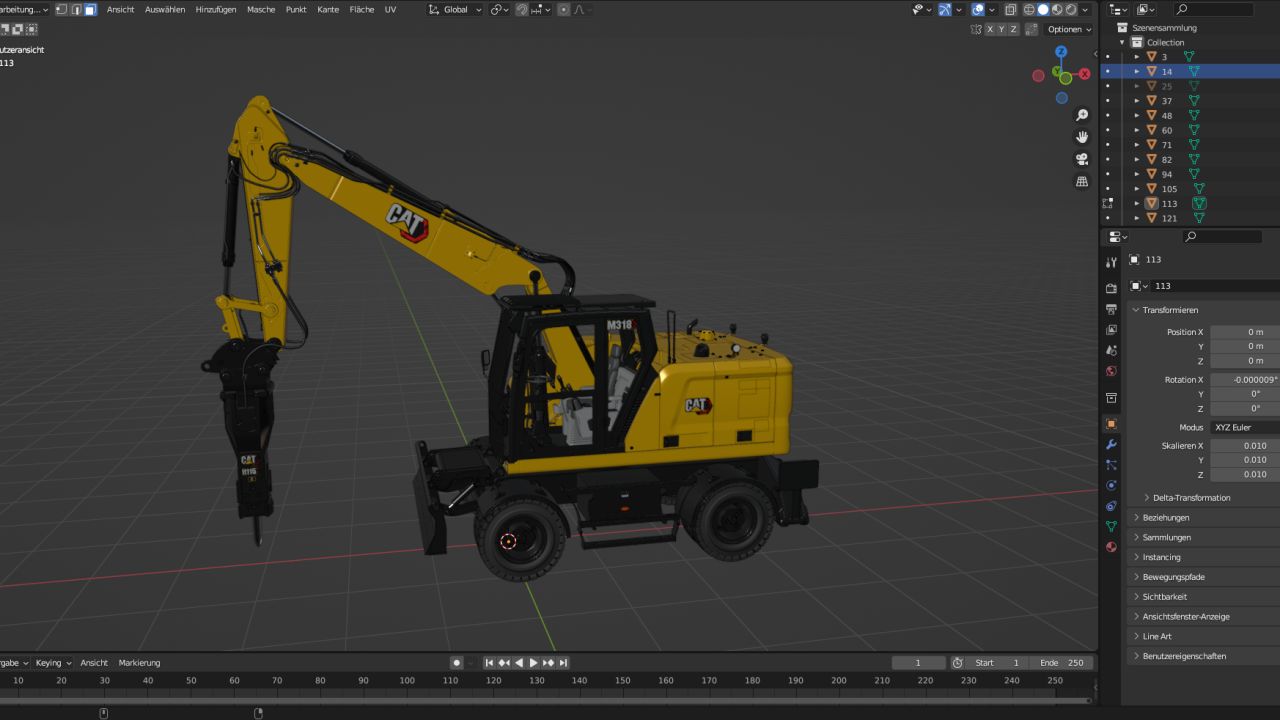Expand the Sichtbarkeit panel
1280x720 pixels.
pyautogui.click(x=1136, y=596)
